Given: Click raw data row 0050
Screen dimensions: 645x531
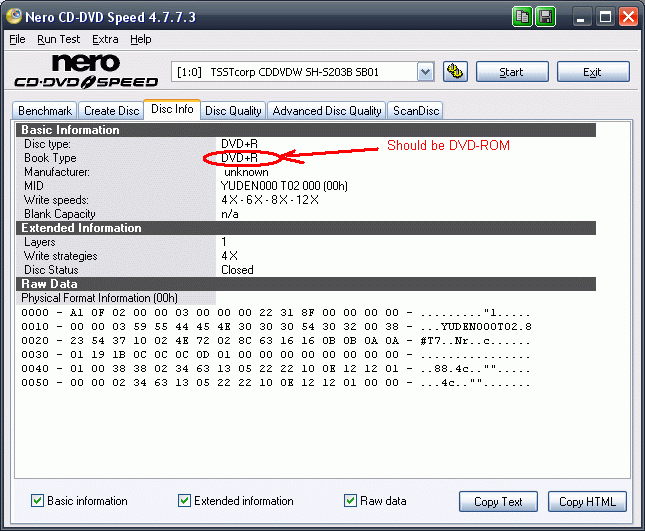Looking at the screenshot, I should [x=276, y=383].
